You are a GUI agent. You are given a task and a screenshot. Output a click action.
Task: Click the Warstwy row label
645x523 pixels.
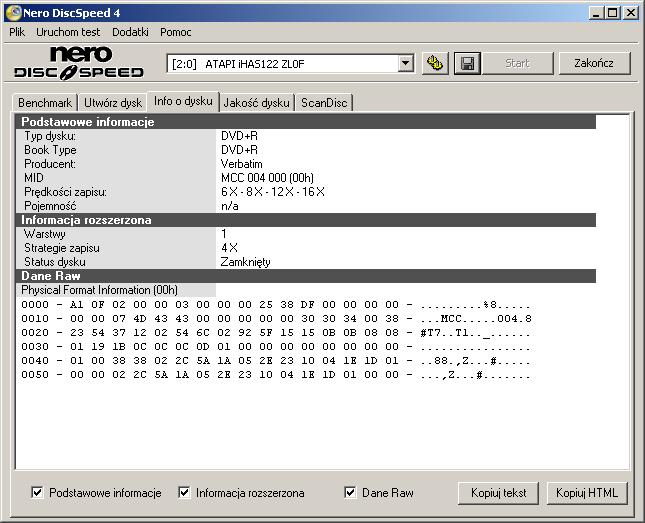44,234
